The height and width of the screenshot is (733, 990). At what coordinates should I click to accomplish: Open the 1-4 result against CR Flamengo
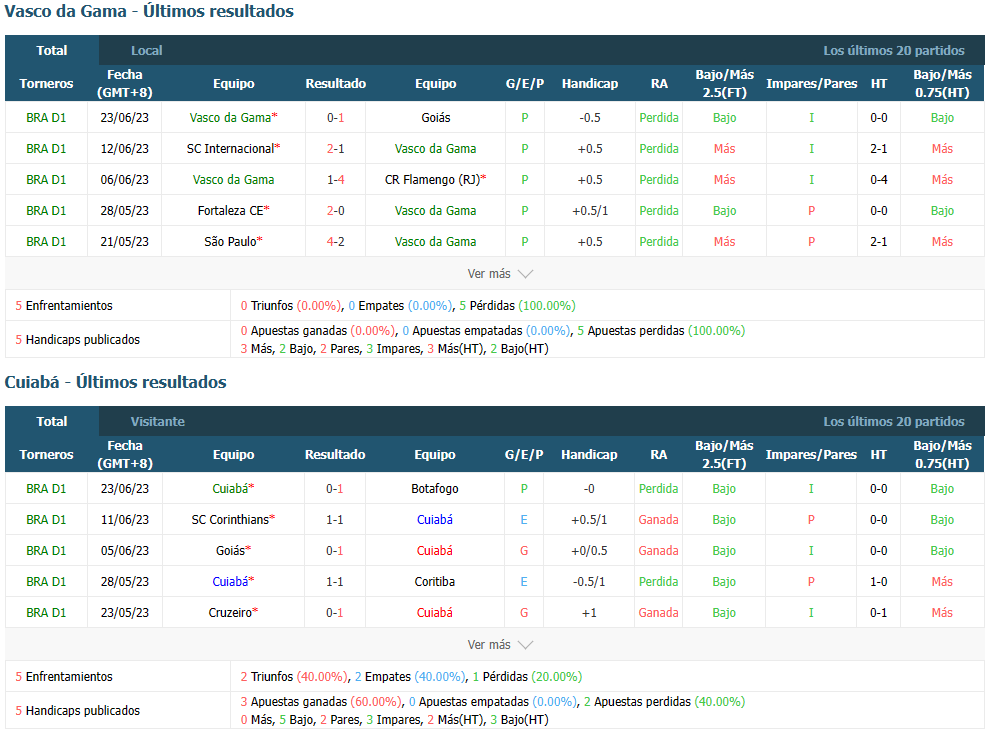click(335, 179)
